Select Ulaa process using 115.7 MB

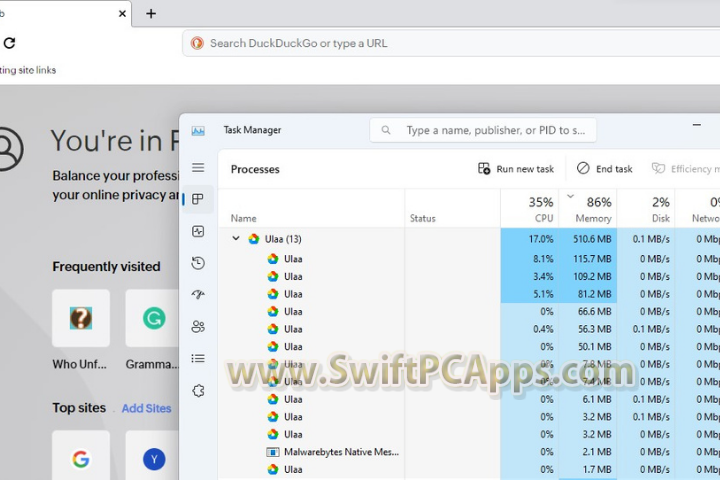pyautogui.click(x=469, y=259)
